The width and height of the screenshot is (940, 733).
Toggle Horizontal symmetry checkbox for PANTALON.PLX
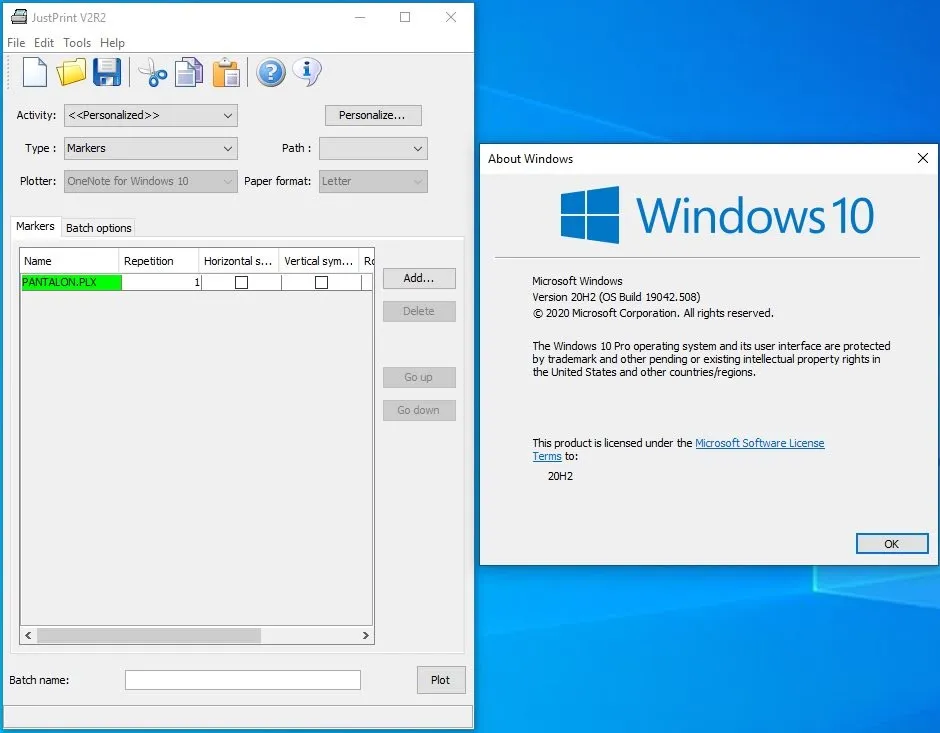tap(241, 283)
